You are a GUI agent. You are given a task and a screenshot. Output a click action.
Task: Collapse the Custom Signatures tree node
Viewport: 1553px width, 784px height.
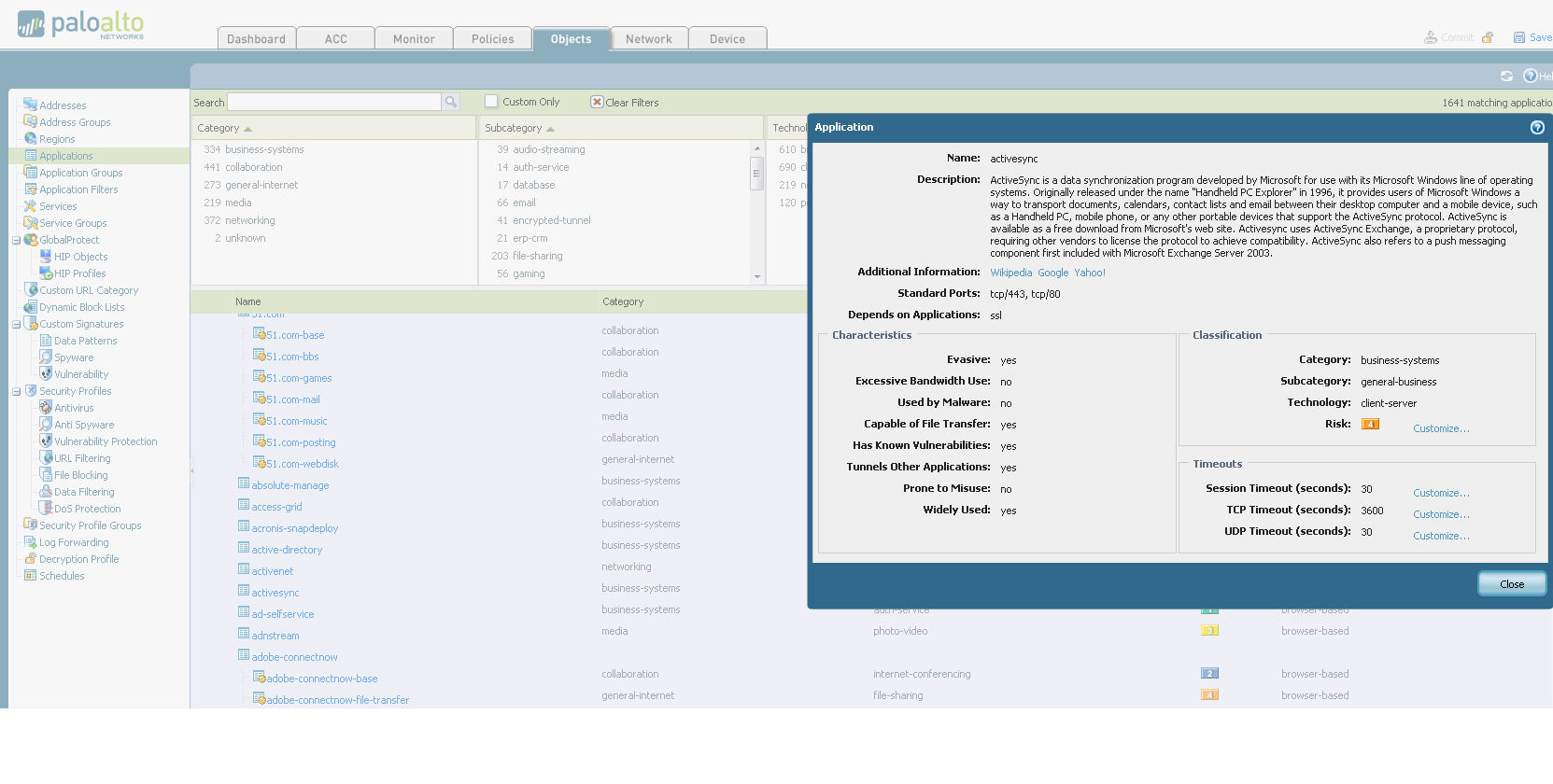click(x=16, y=324)
